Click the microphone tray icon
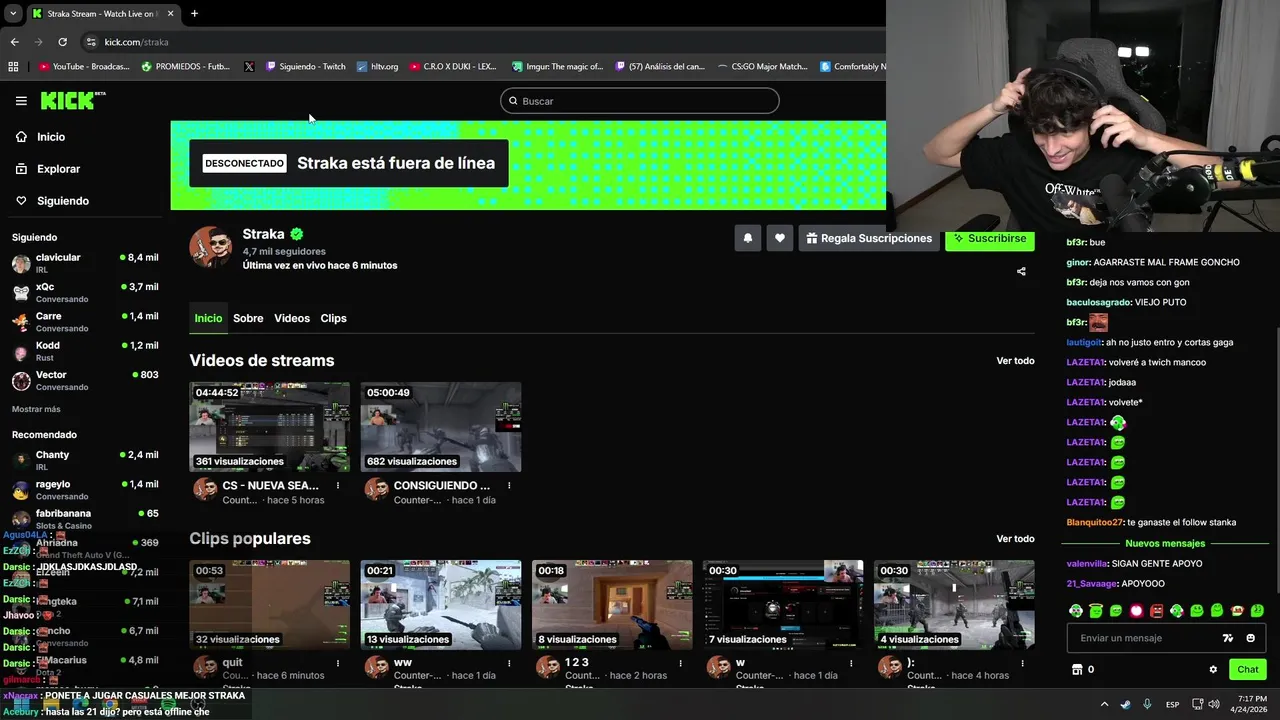1280x720 pixels. coord(1147,704)
